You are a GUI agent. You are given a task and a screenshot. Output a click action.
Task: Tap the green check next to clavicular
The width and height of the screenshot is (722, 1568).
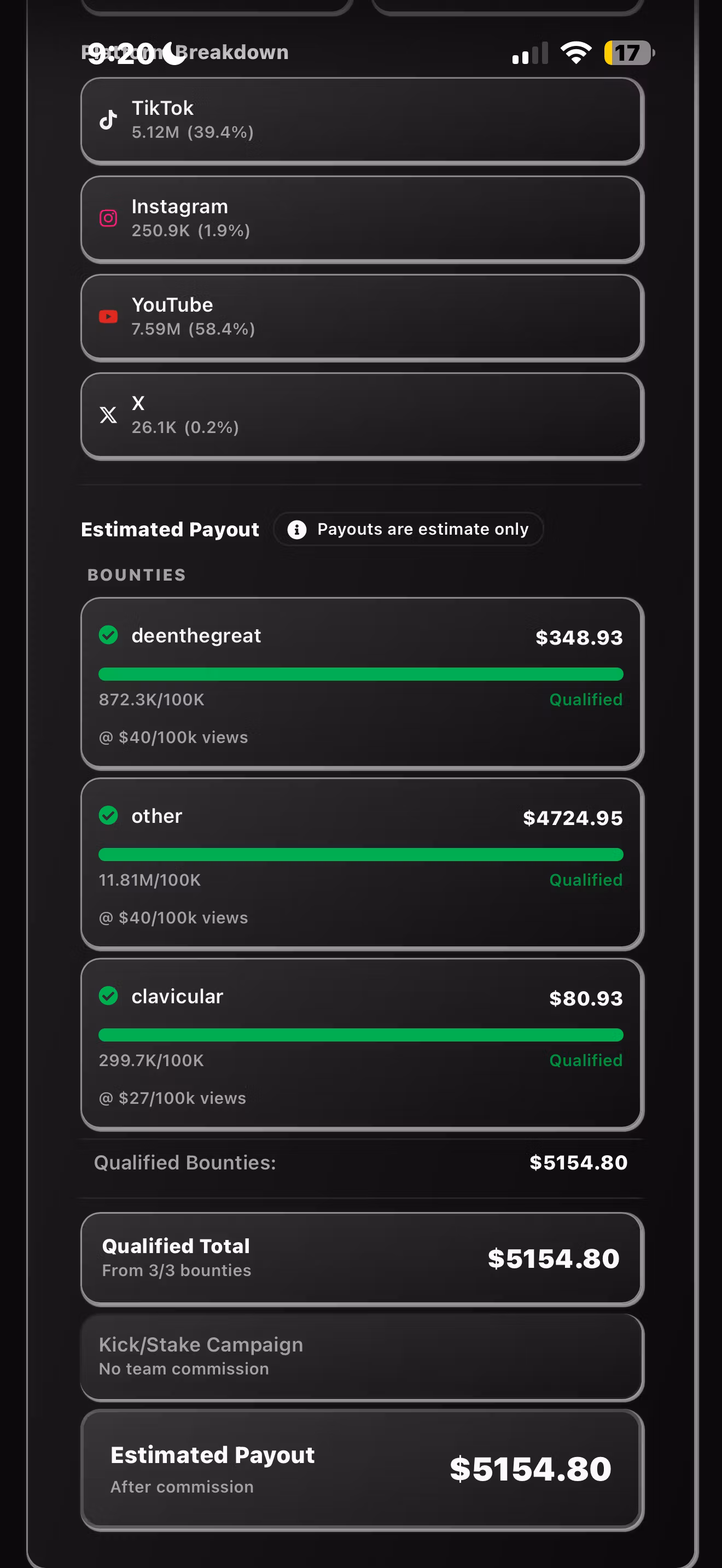[x=108, y=996]
